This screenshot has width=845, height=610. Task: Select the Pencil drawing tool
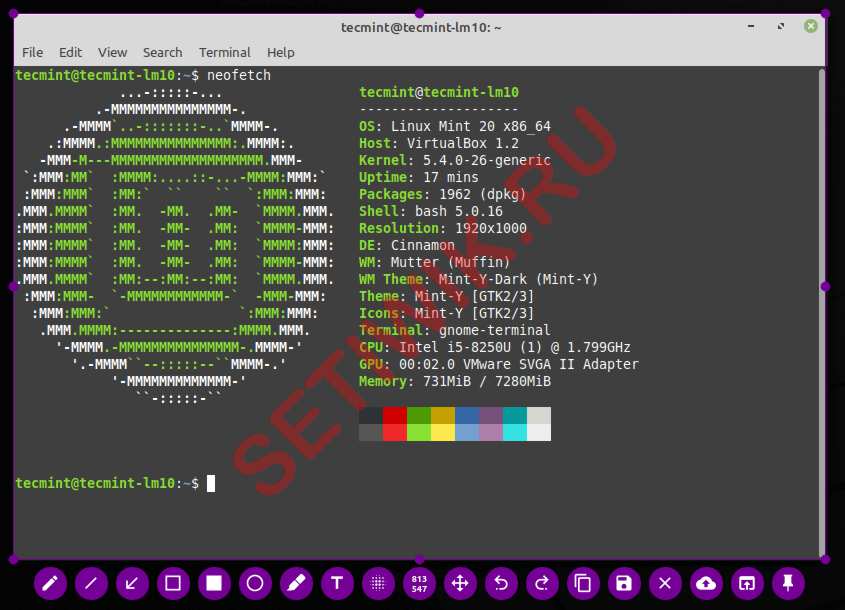pyautogui.click(x=50, y=583)
